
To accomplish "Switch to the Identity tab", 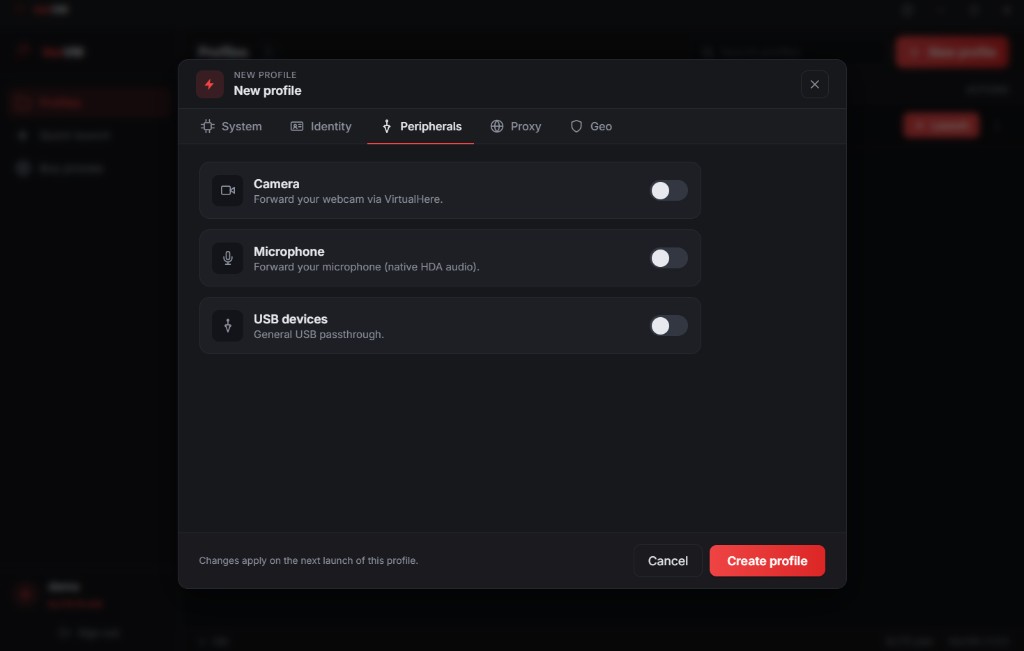I will (321, 126).
